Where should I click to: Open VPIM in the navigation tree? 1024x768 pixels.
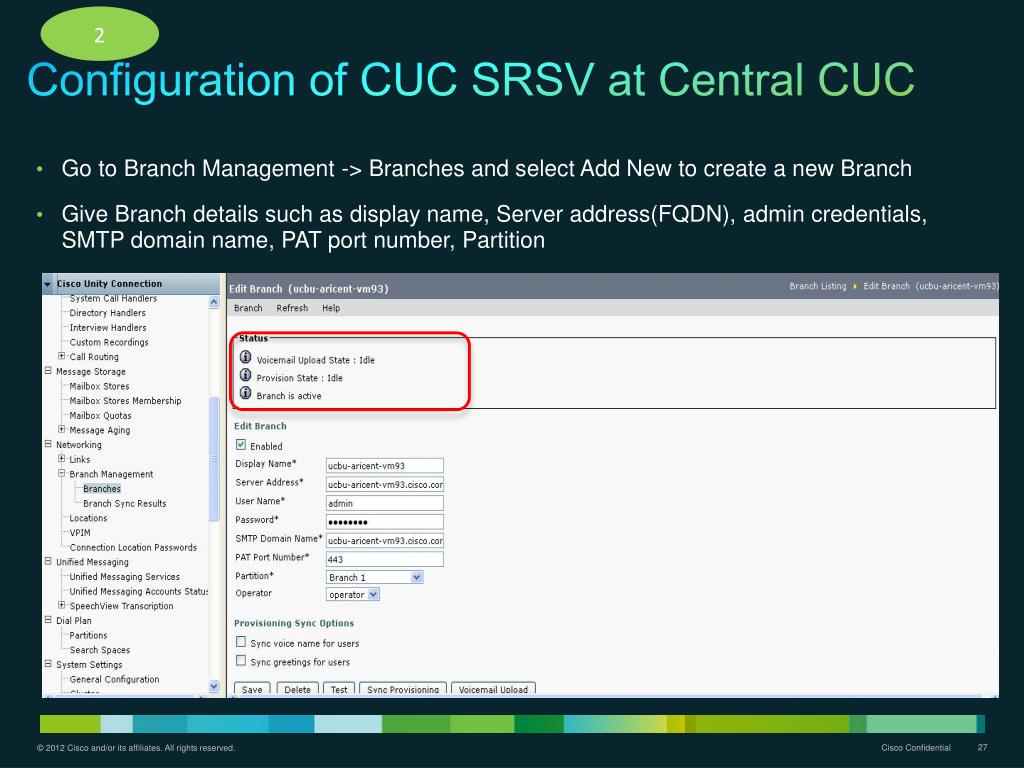pos(80,533)
